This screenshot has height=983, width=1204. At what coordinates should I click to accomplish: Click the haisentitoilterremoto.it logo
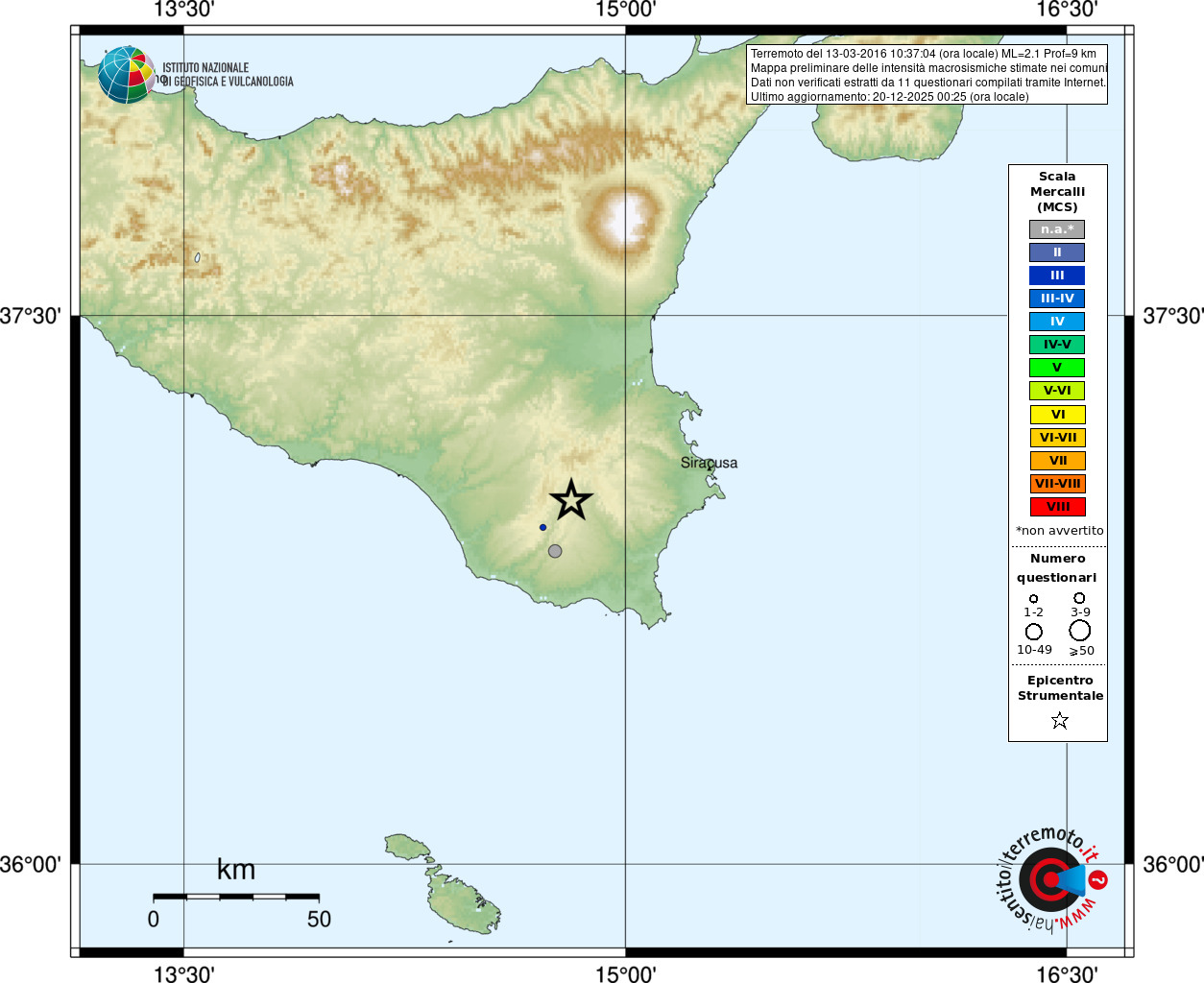[1051, 878]
